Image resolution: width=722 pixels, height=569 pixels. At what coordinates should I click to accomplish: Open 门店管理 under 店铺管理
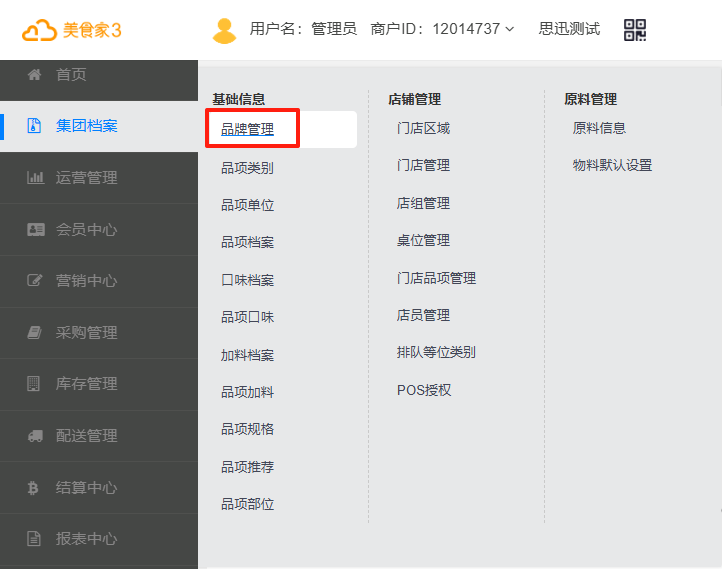tap(423, 166)
